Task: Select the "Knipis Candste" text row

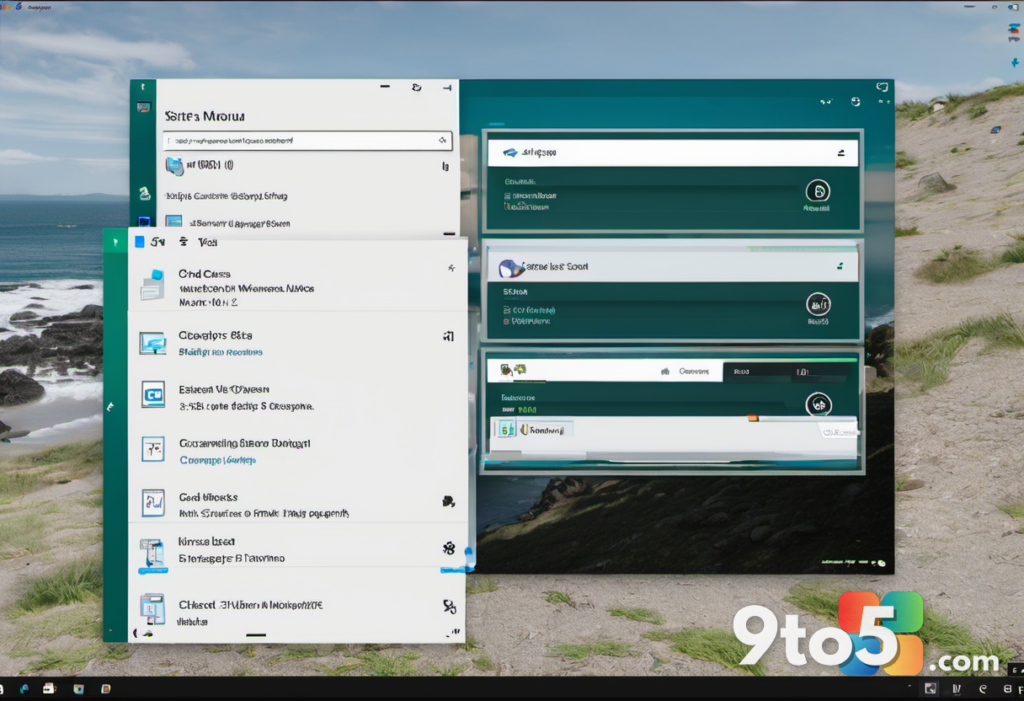Action: pyautogui.click(x=227, y=196)
